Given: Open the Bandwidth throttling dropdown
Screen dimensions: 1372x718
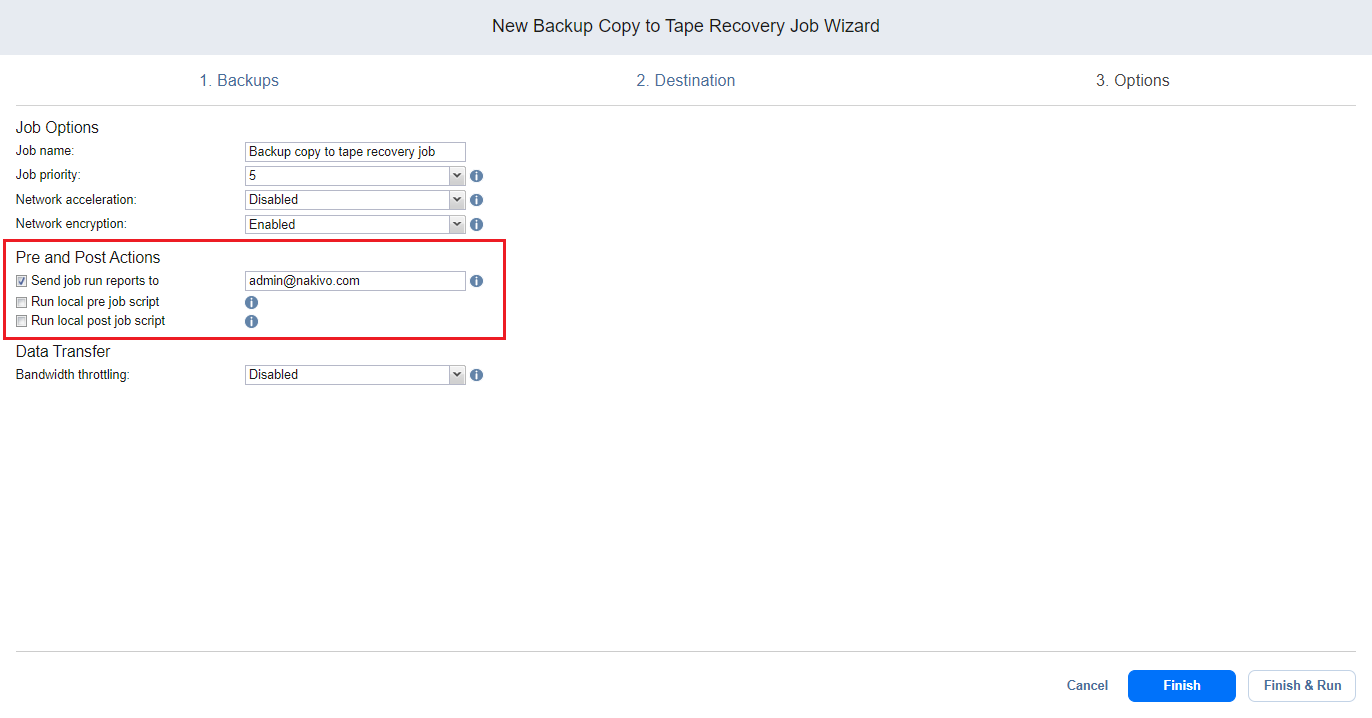Looking at the screenshot, I should [355, 375].
